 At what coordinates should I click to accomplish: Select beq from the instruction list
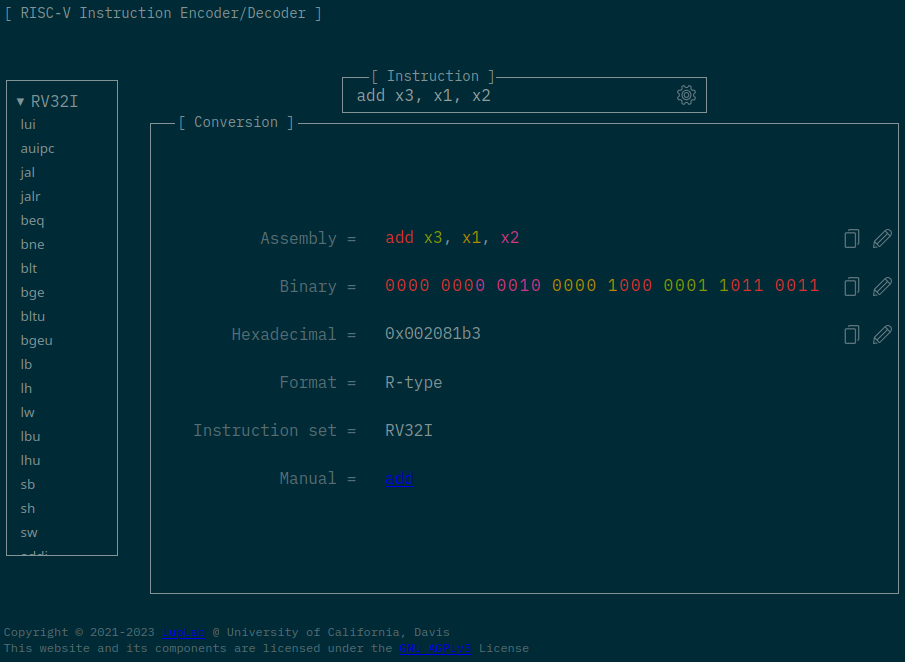(32, 220)
